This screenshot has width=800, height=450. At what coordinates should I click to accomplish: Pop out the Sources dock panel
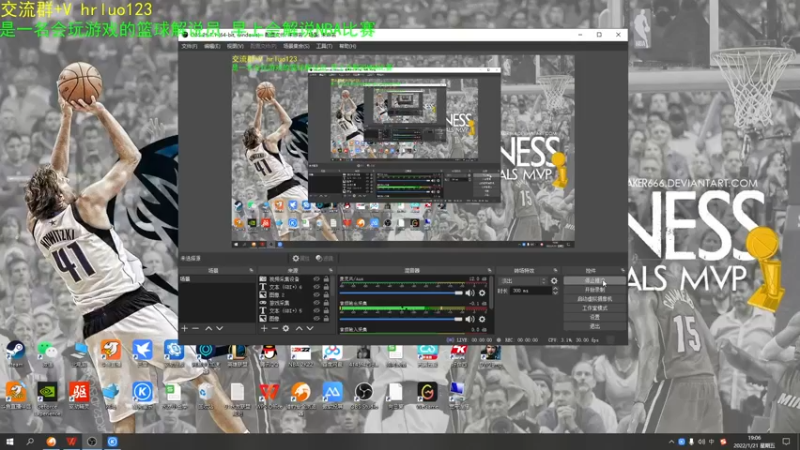(331, 270)
